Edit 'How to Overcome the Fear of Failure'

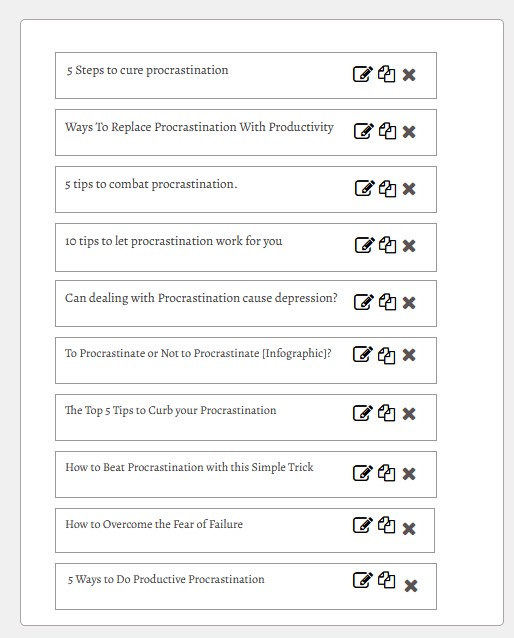coord(362,525)
